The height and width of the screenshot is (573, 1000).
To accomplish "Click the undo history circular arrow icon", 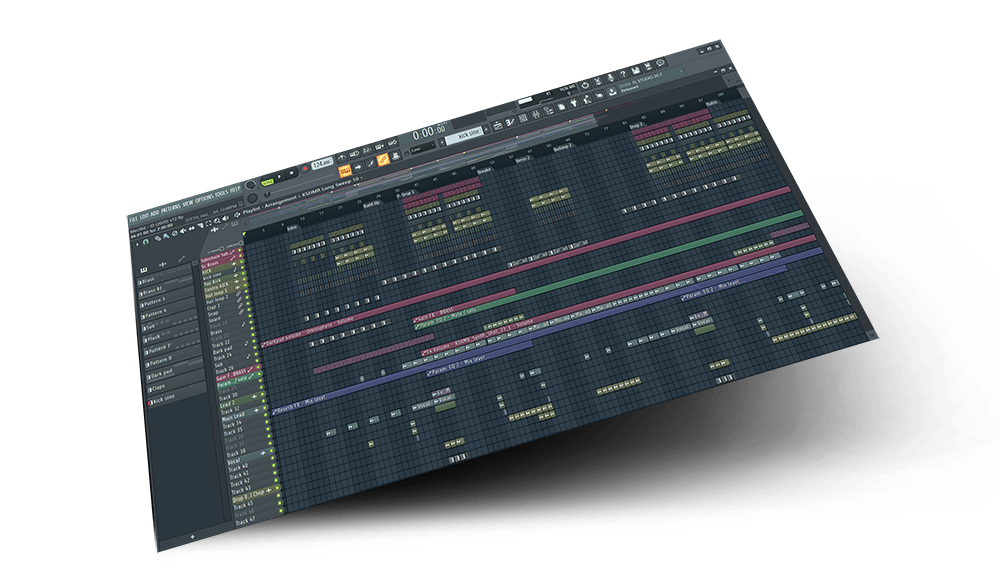I will pos(585,85).
